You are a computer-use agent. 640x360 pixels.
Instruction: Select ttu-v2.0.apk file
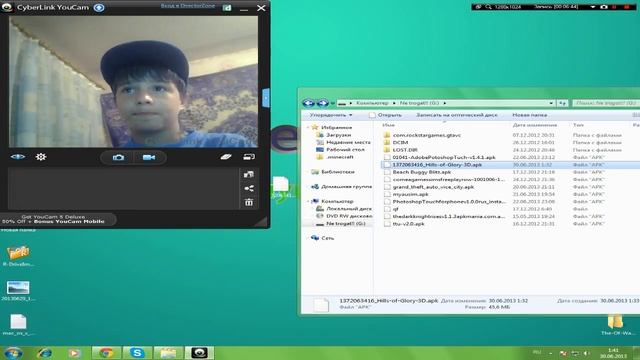[408, 224]
